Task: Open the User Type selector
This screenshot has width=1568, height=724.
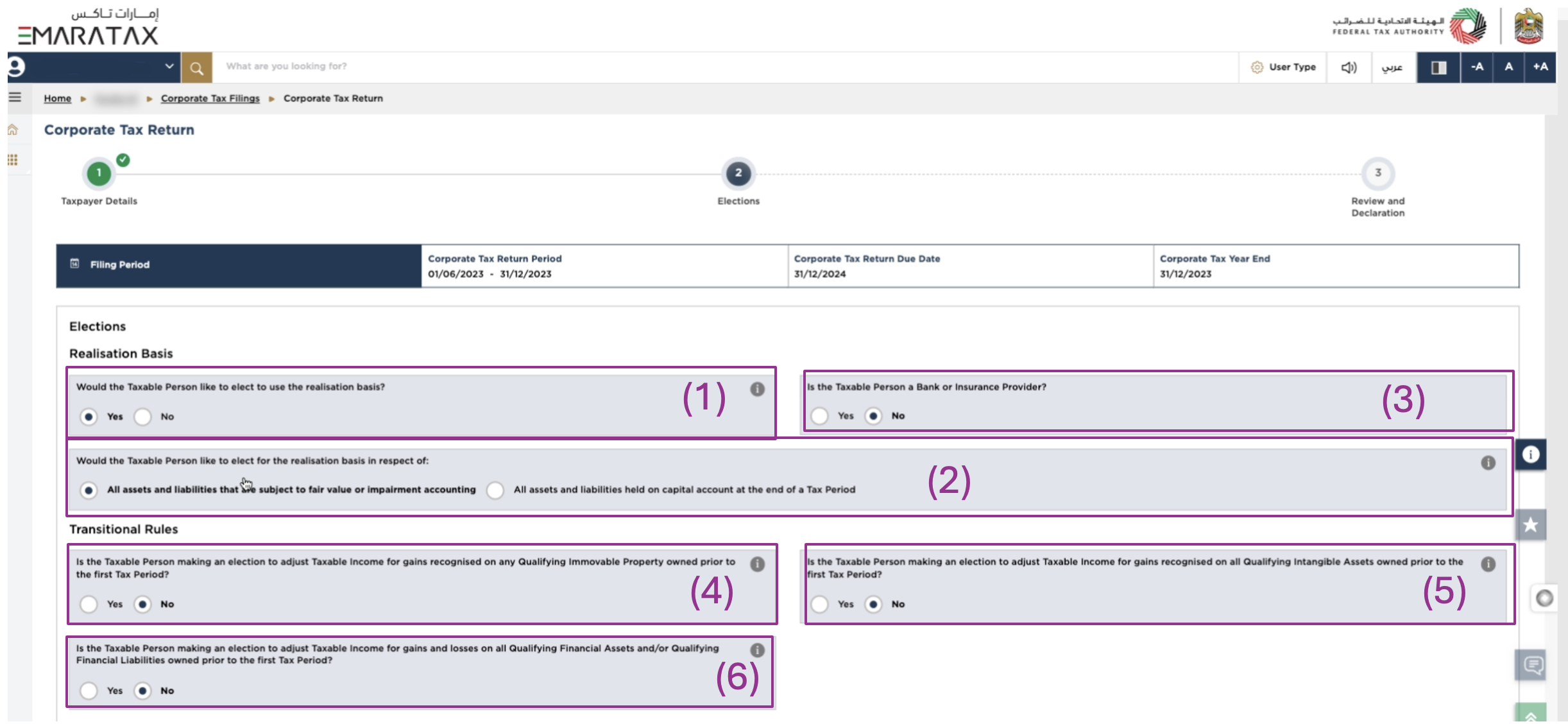Action: [x=1283, y=67]
